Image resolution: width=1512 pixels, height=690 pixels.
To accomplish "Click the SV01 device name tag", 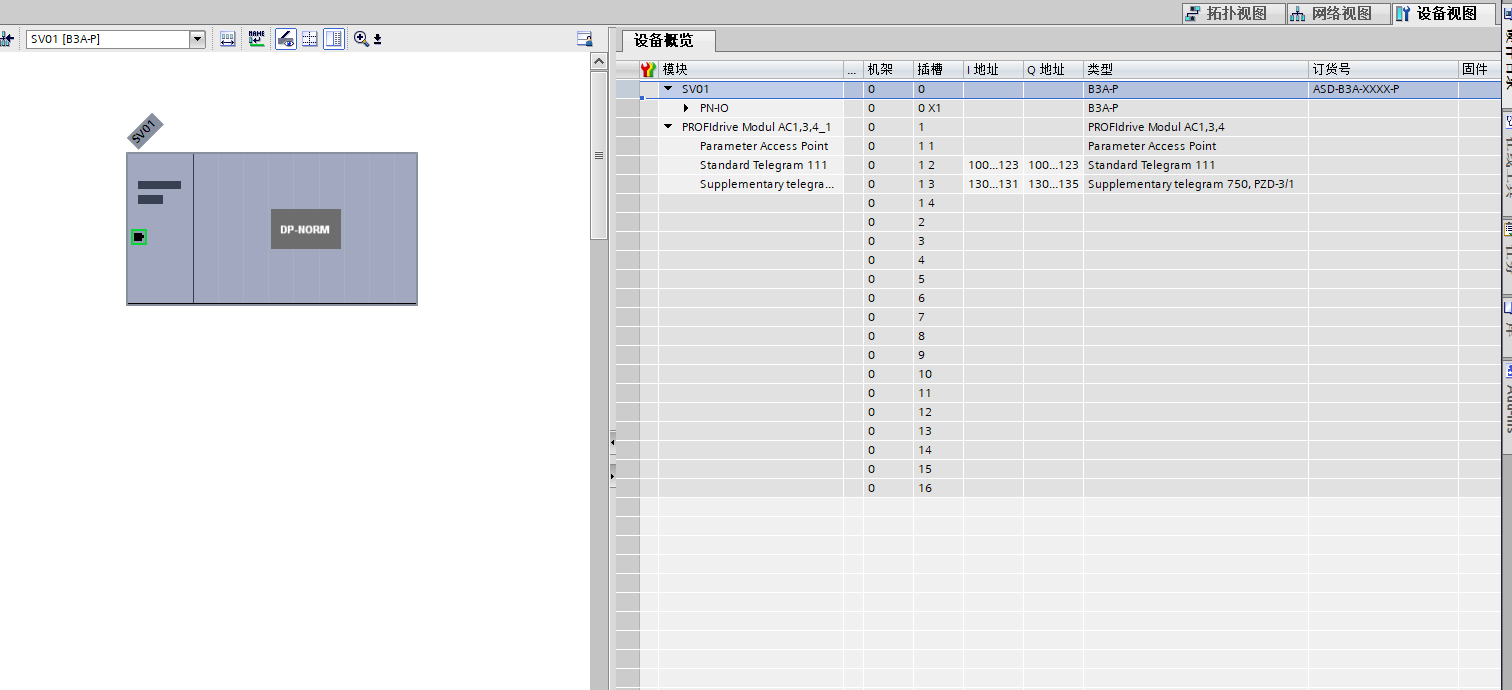I will 145,131.
